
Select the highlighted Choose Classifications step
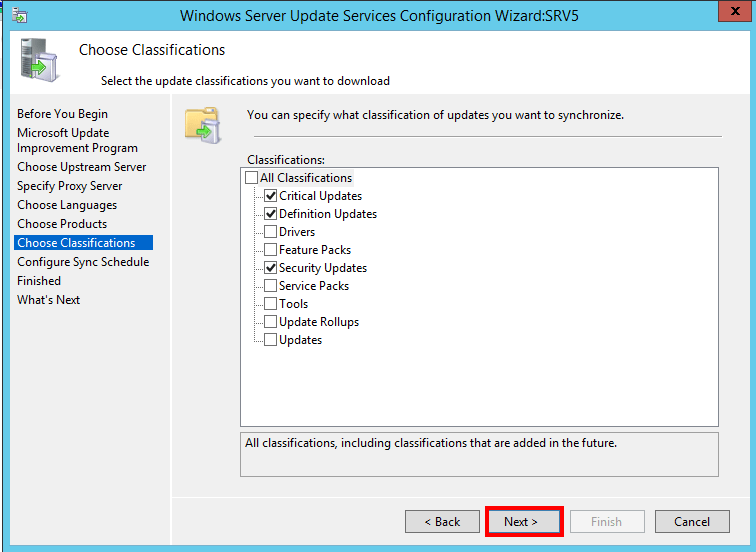point(83,242)
